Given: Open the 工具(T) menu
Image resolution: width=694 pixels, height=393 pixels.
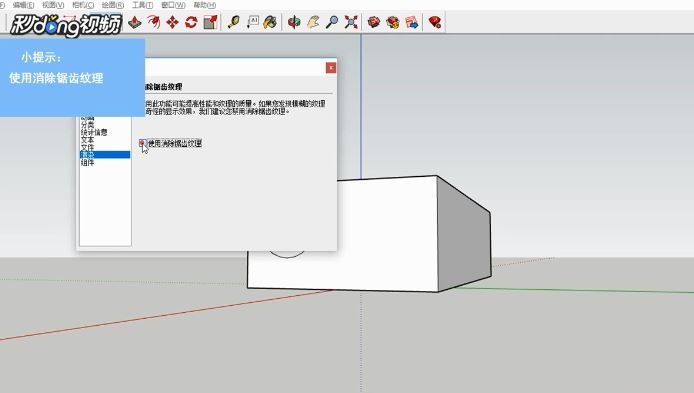Looking at the screenshot, I should tap(143, 5).
